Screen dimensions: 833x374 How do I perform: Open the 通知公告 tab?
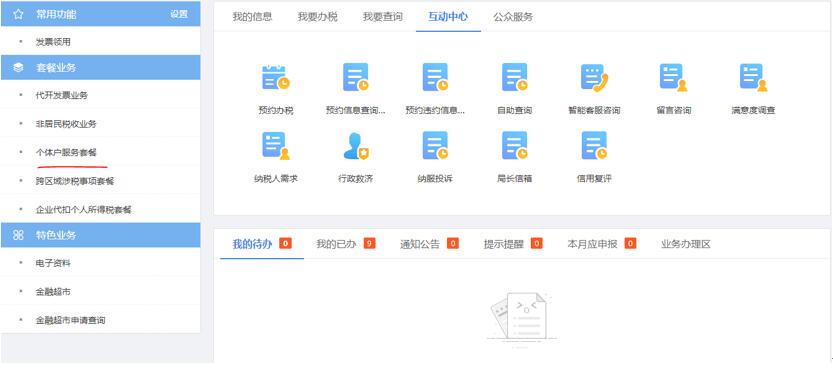click(420, 244)
